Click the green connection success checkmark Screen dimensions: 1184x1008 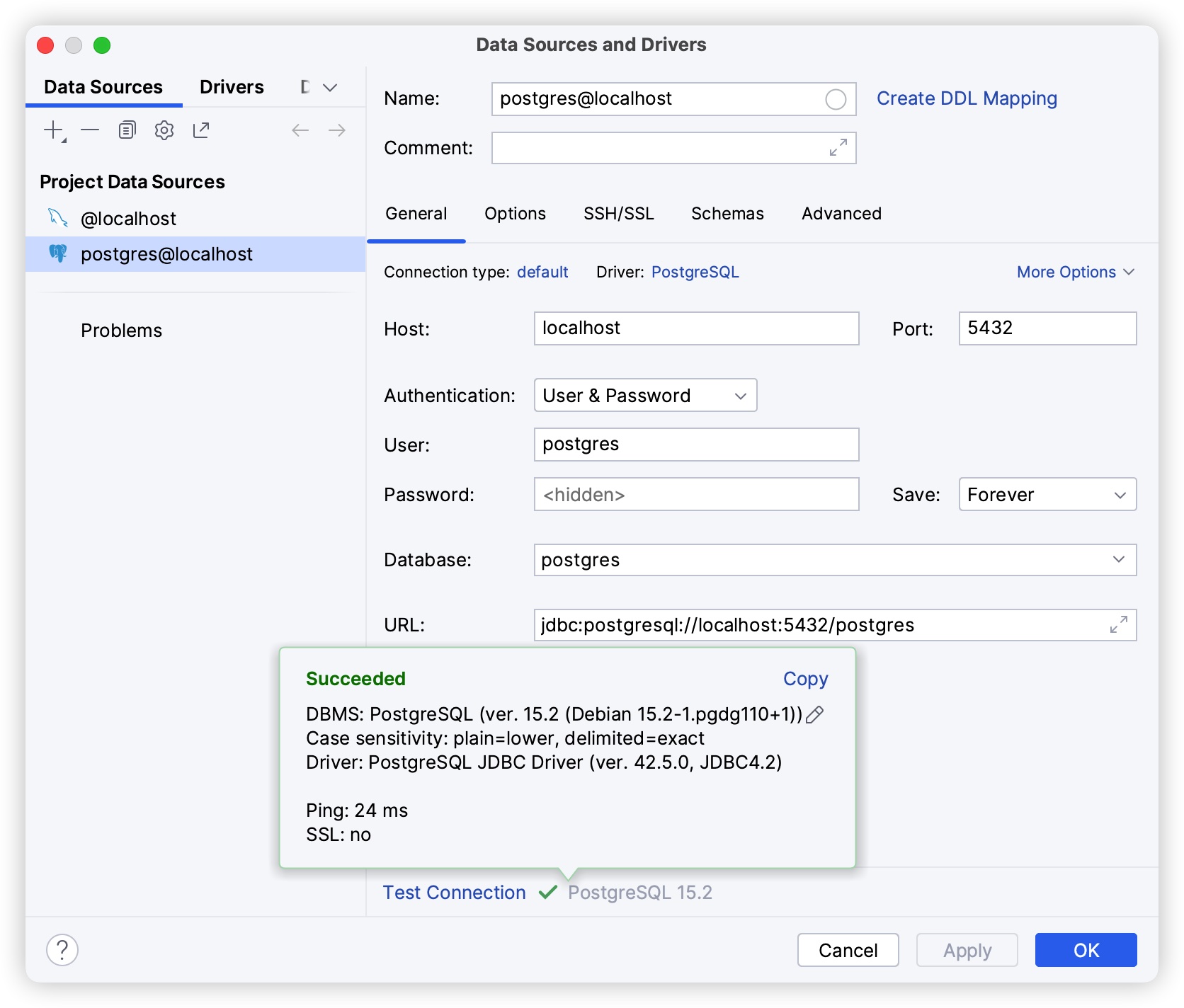click(548, 892)
